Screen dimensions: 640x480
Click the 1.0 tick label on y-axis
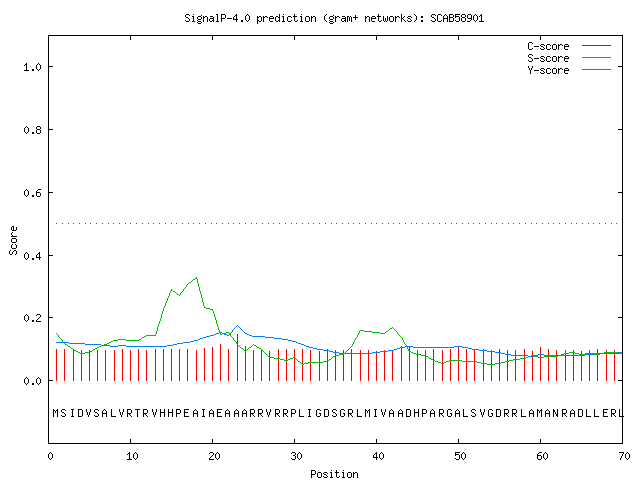pyautogui.click(x=32, y=67)
